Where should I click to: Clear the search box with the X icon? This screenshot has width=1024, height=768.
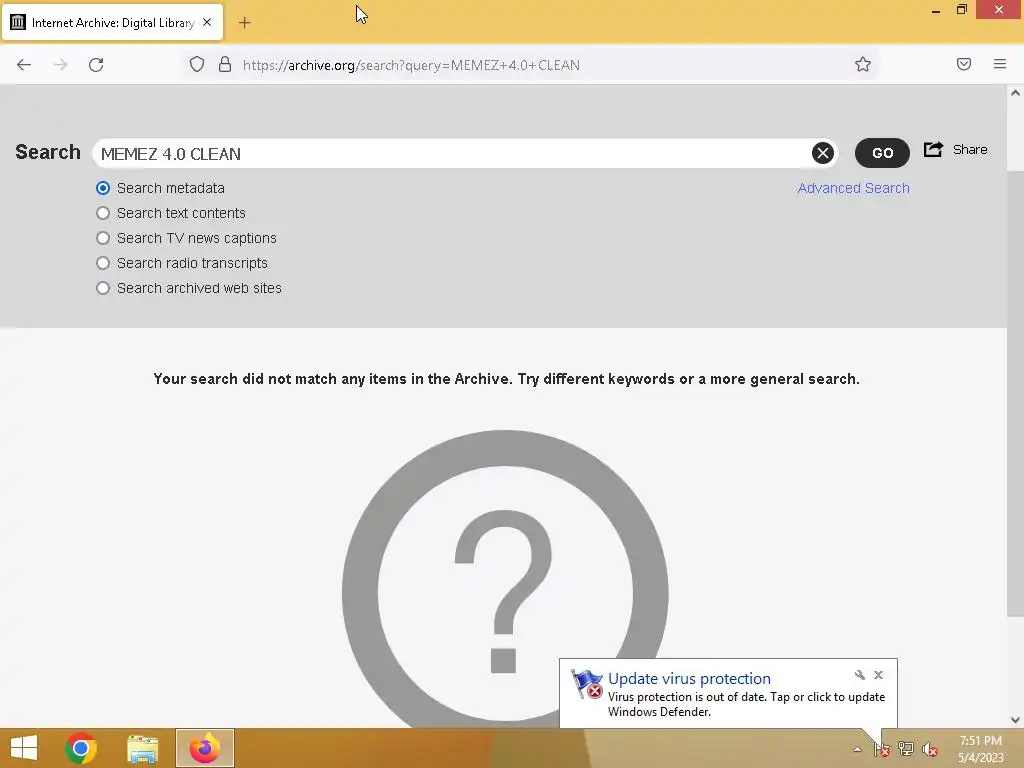tap(823, 153)
